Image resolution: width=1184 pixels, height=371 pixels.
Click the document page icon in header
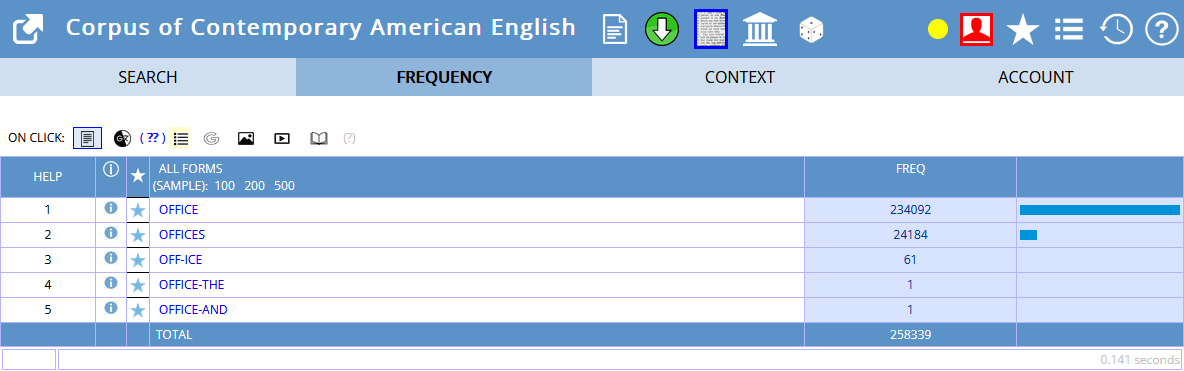click(615, 29)
